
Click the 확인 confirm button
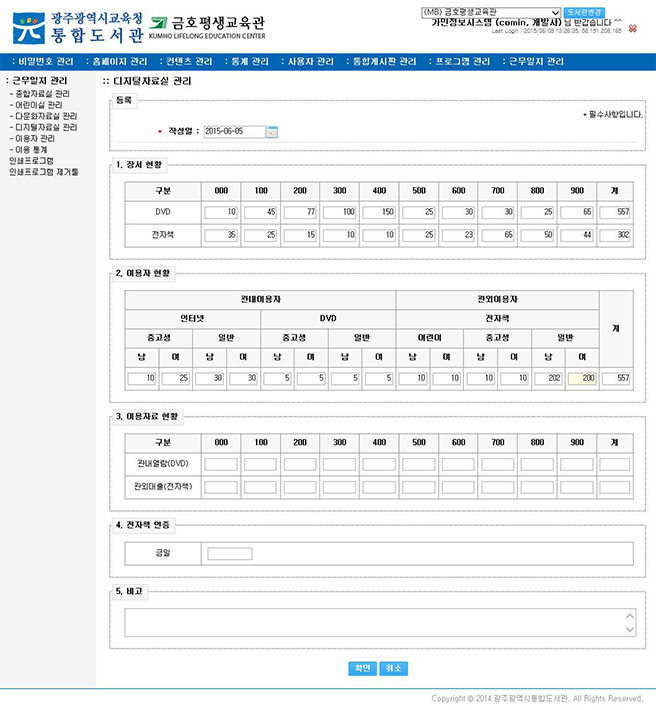pos(362,668)
